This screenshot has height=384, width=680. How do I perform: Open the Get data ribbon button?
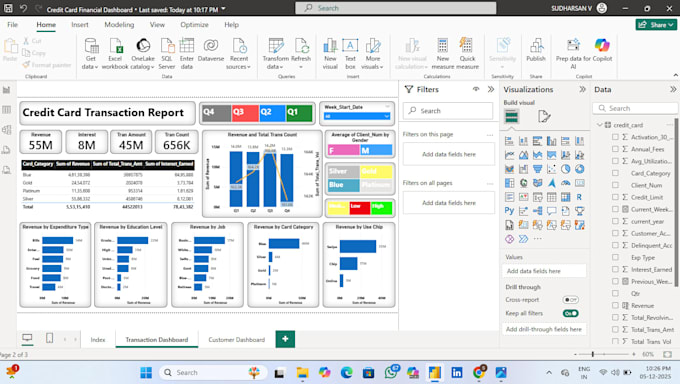91,53
